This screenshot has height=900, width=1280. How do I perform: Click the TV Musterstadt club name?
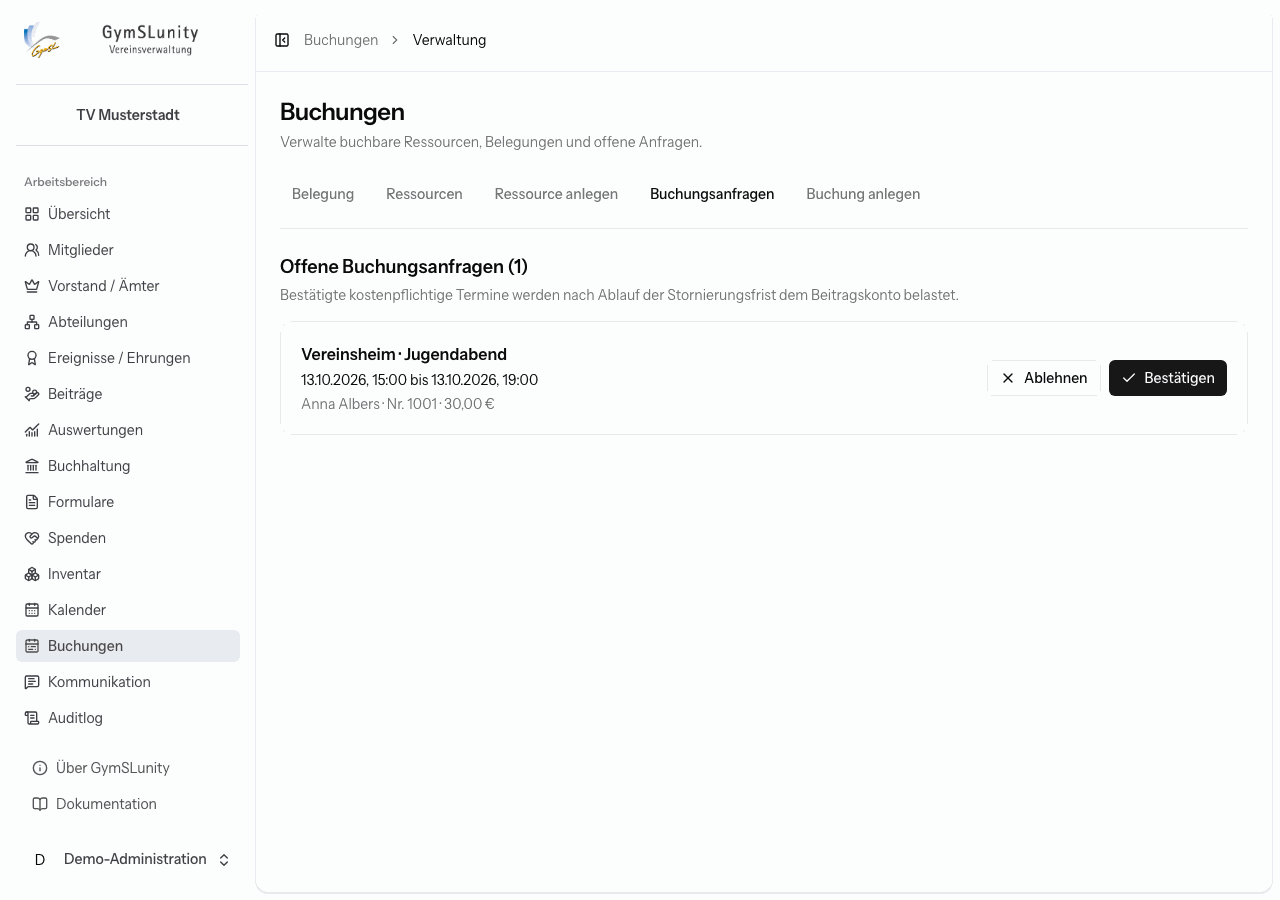coord(128,115)
